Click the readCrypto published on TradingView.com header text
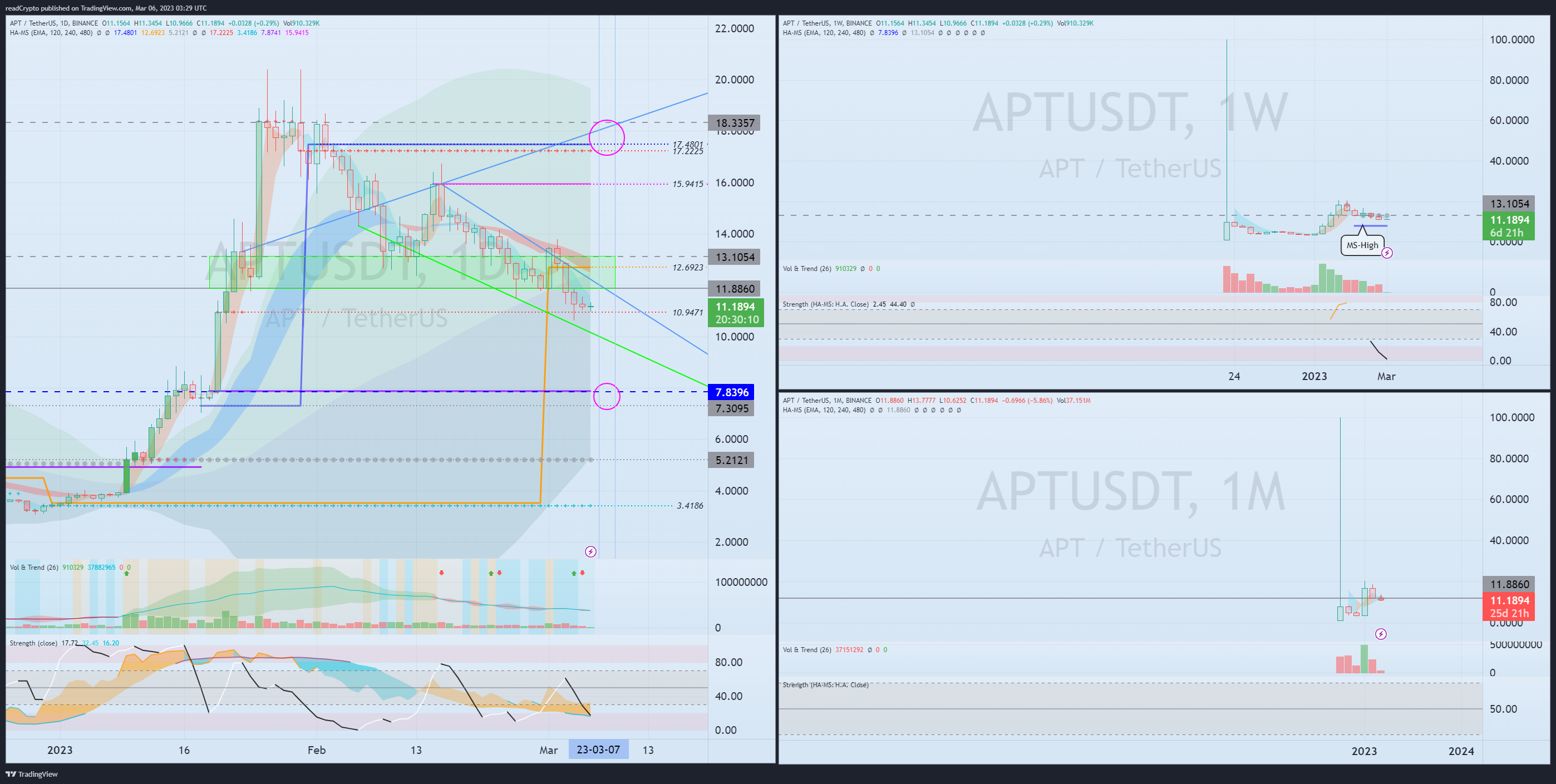 (106, 8)
